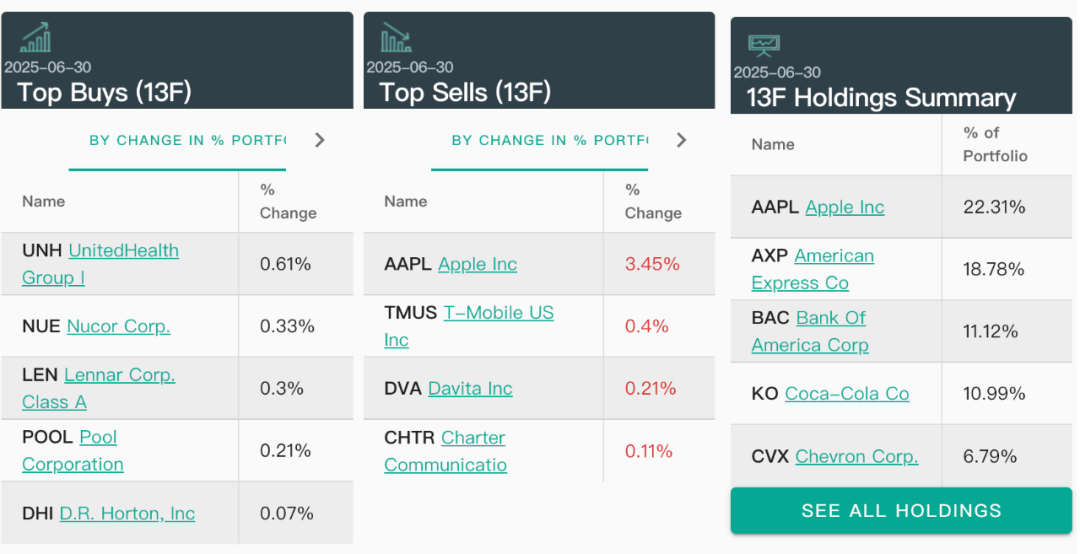Open the Nucor Corp. link
This screenshot has height=554, width=1080.
coord(118,326)
